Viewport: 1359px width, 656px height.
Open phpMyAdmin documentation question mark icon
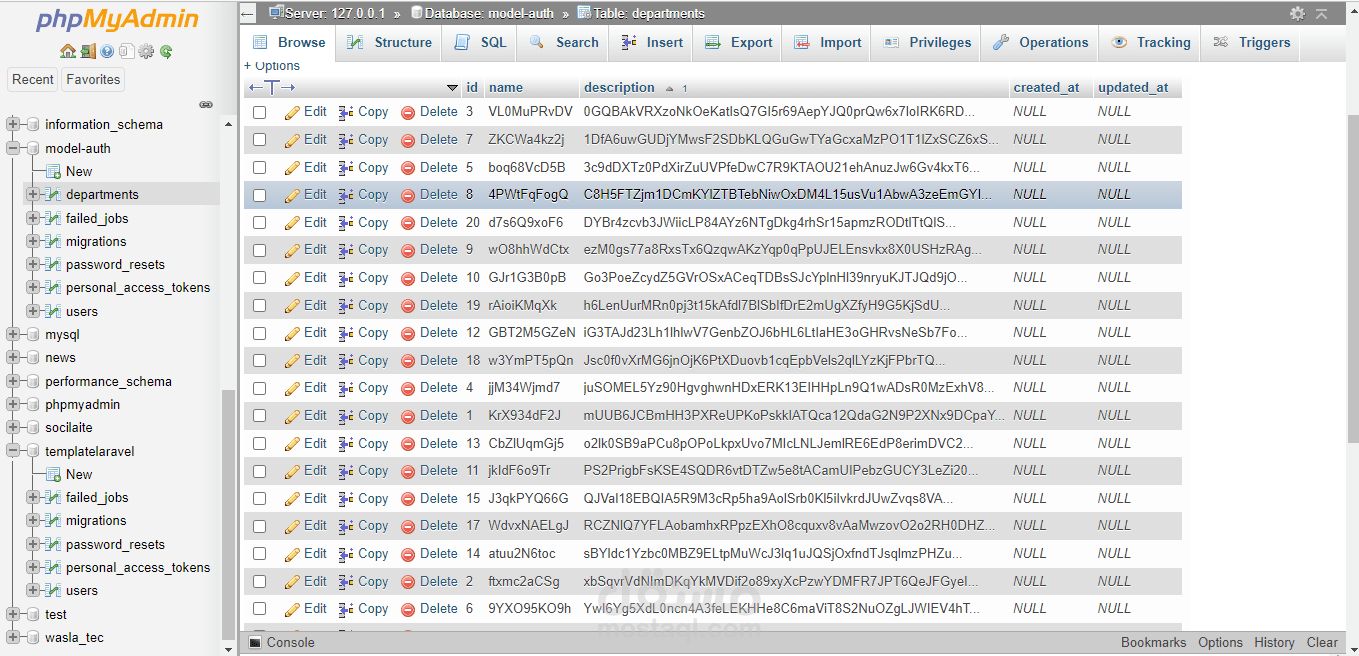coord(107,50)
